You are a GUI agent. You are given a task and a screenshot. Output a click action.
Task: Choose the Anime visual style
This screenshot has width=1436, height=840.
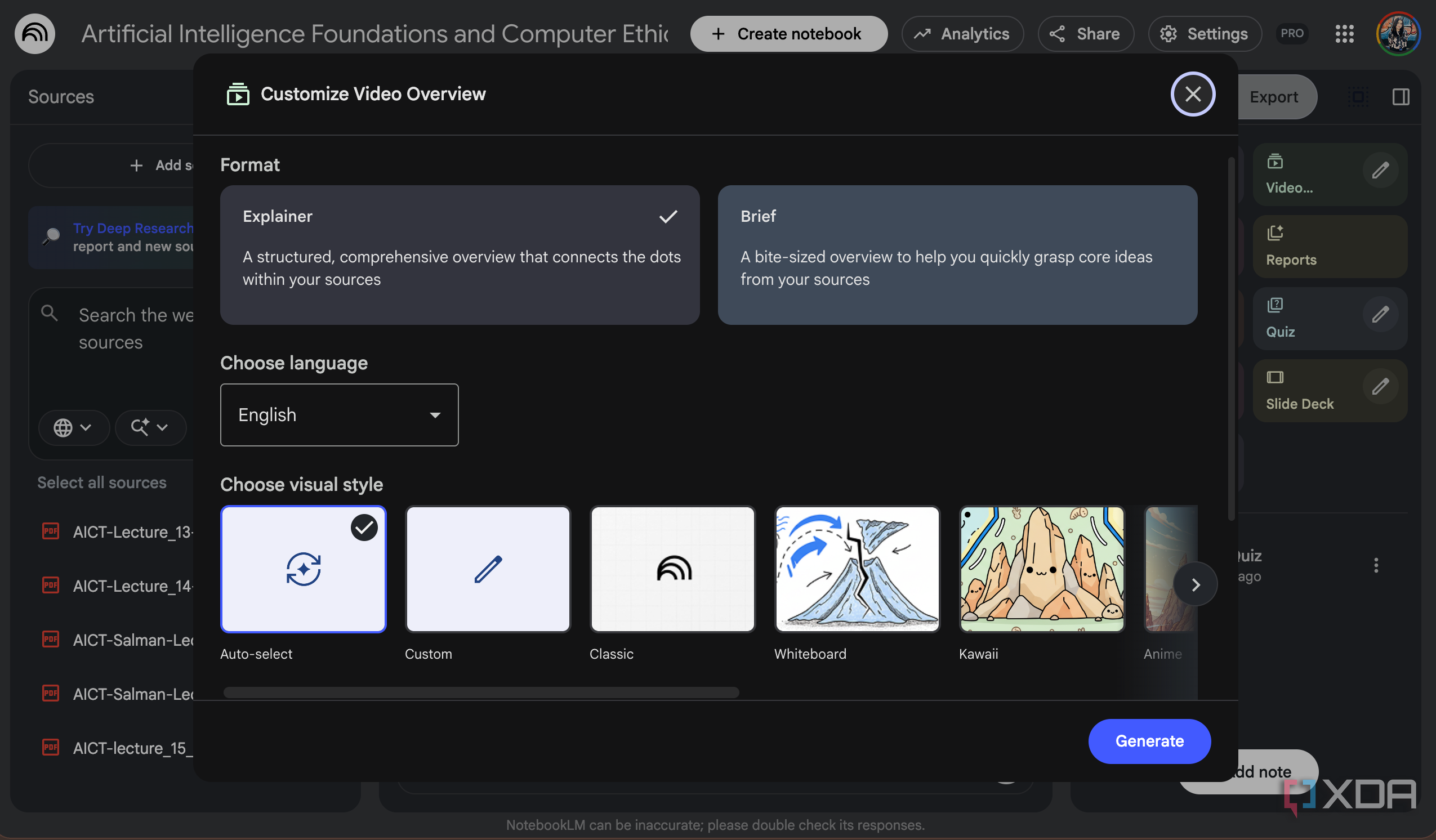pyautogui.click(x=1169, y=569)
